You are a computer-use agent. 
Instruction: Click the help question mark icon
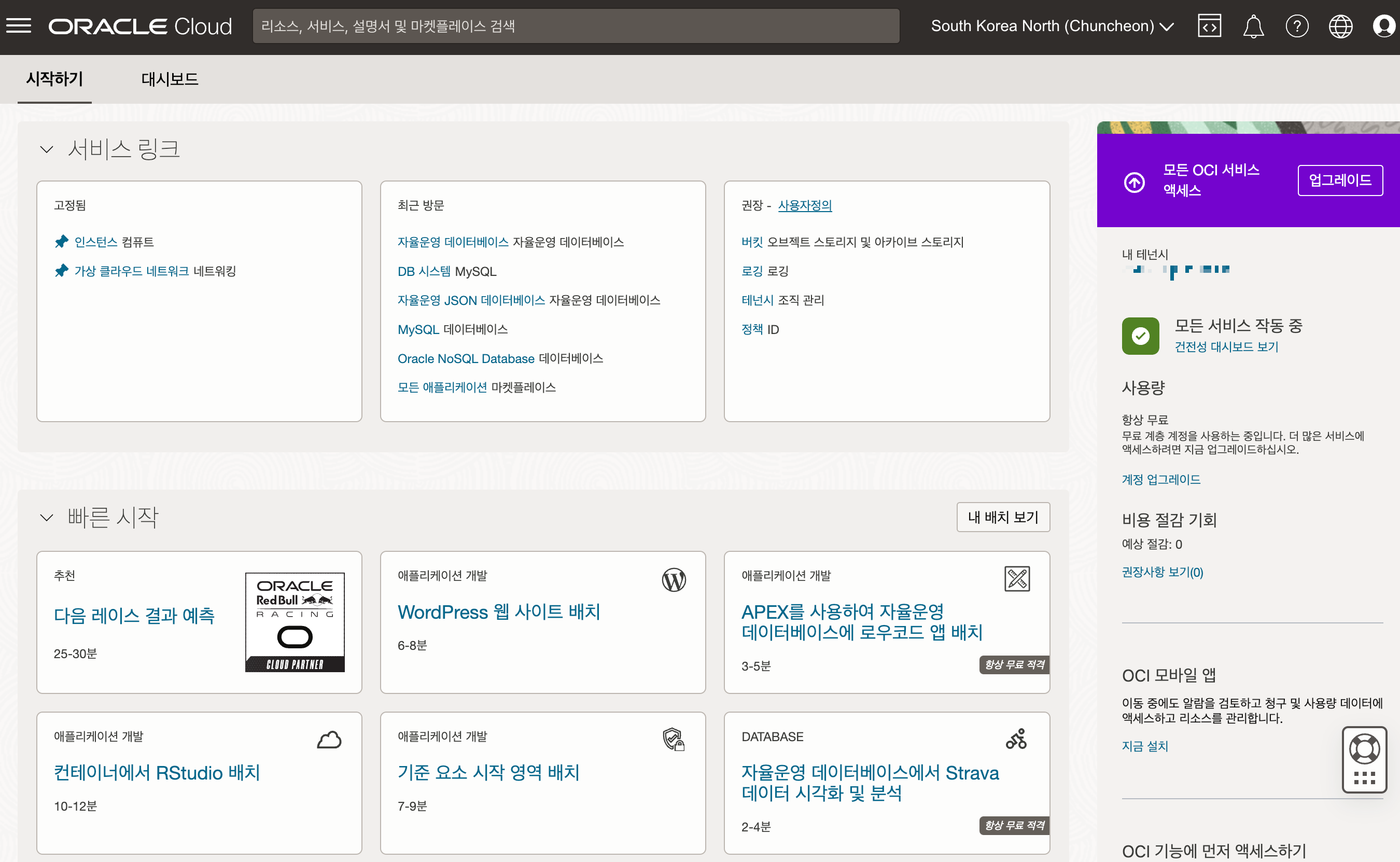pyautogui.click(x=1297, y=26)
